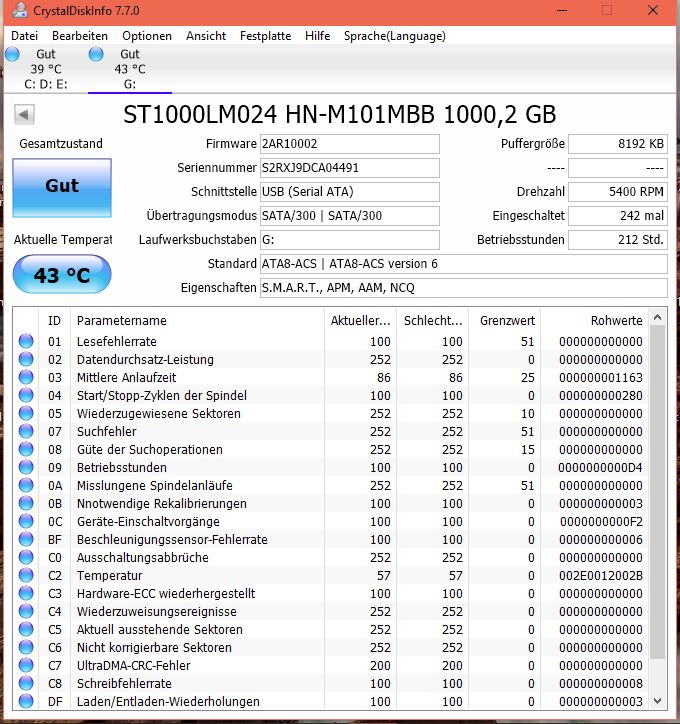
Task: Click status orb in Mittlere Anlaufzeit row
Action: click(26, 377)
